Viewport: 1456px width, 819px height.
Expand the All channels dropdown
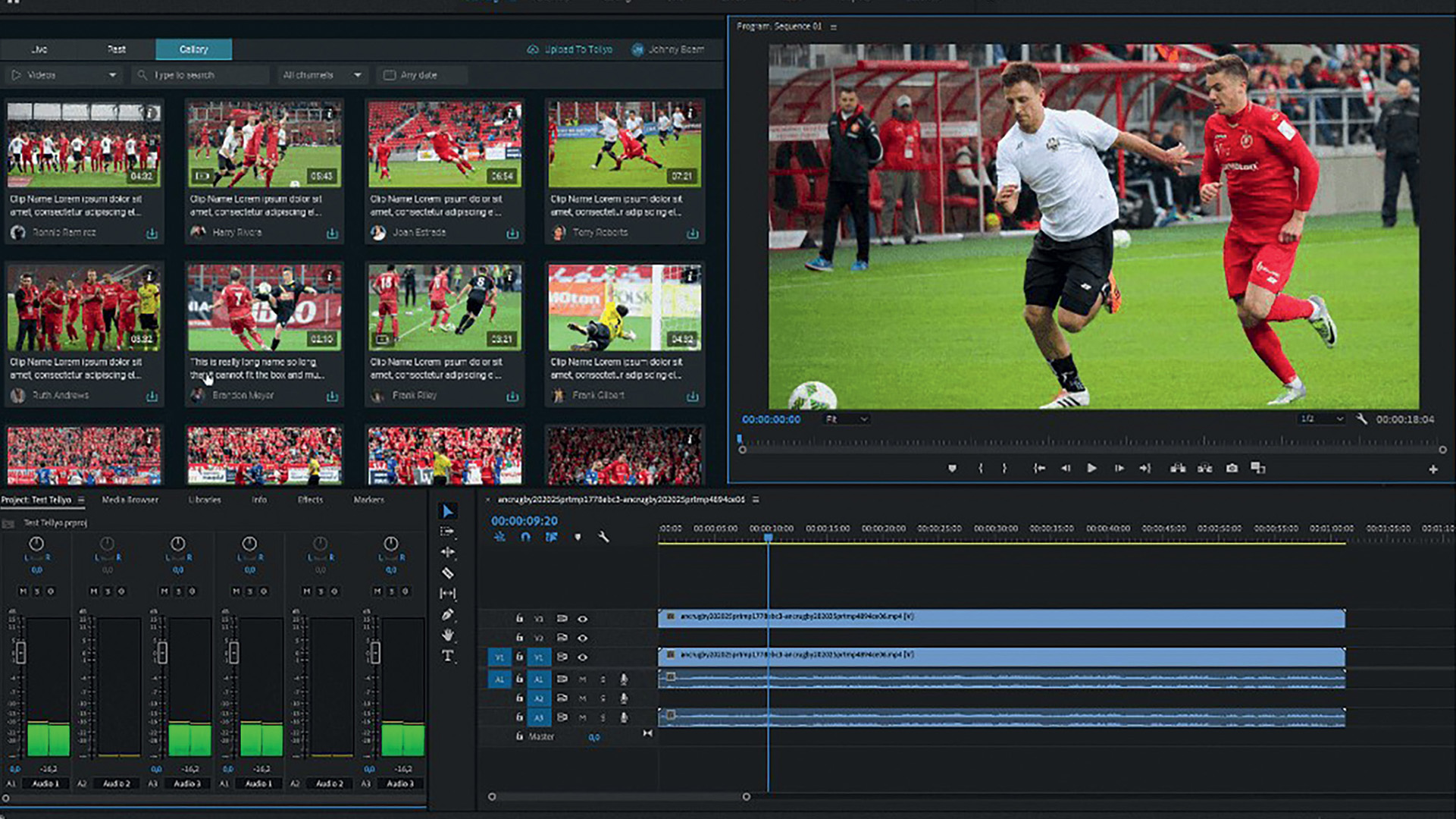pyautogui.click(x=321, y=75)
